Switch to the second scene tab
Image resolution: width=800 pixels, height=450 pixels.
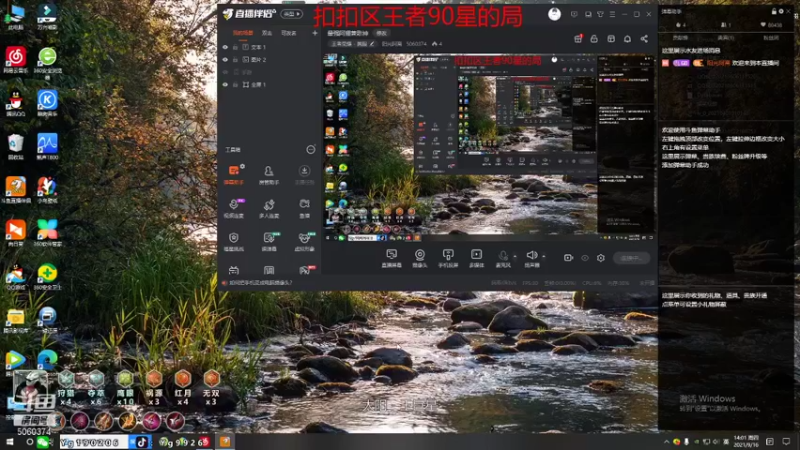pos(267,33)
